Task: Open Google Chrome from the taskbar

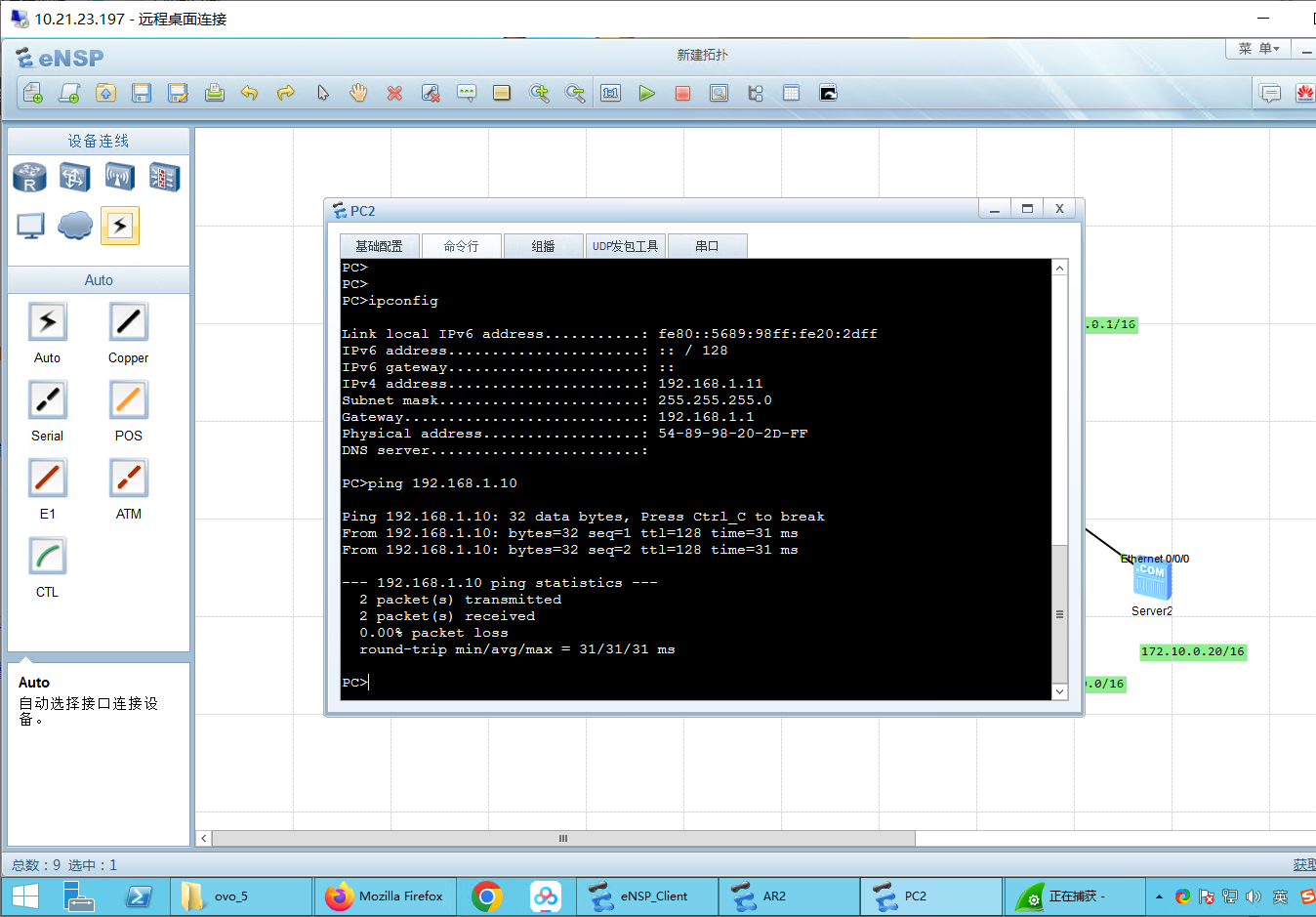Action: click(487, 896)
